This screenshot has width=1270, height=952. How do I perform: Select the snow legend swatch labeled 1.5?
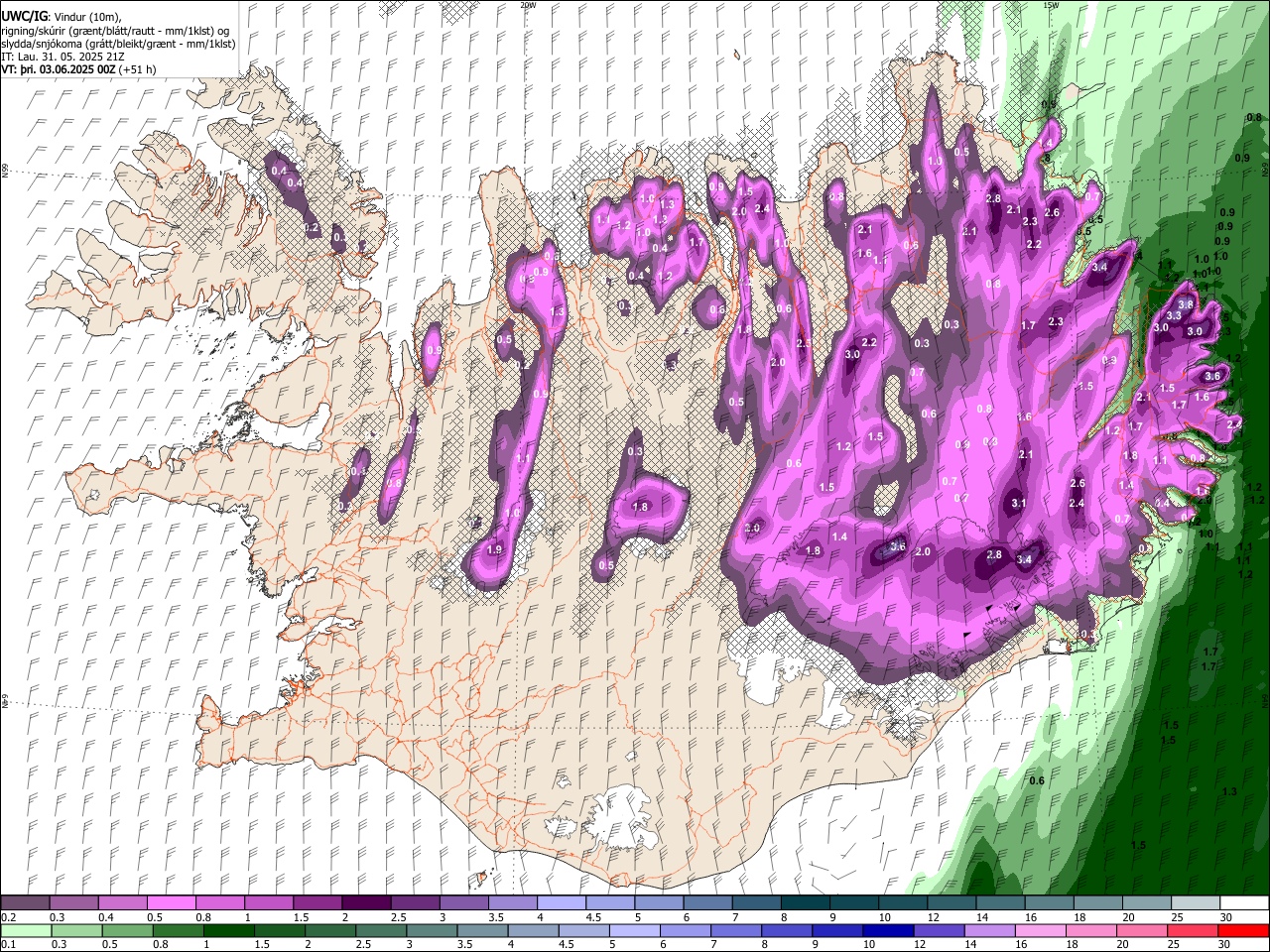click(318, 903)
